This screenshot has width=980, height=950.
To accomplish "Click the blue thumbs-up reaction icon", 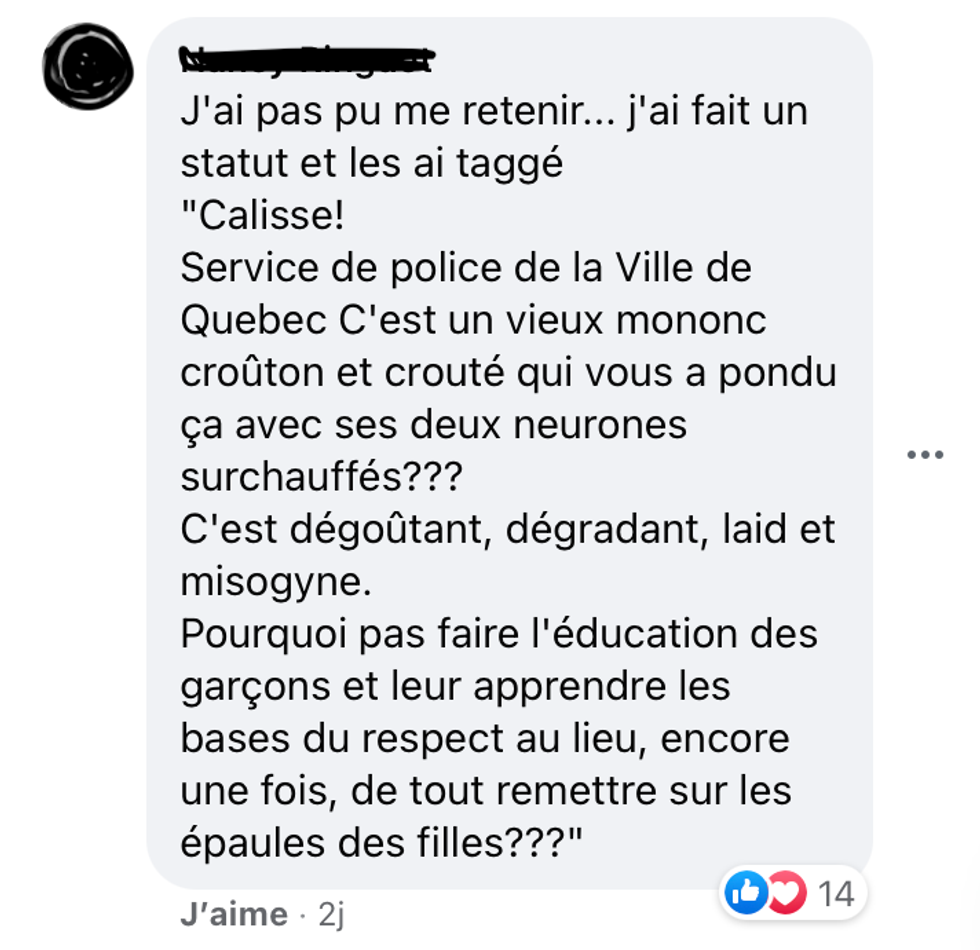I will click(746, 892).
